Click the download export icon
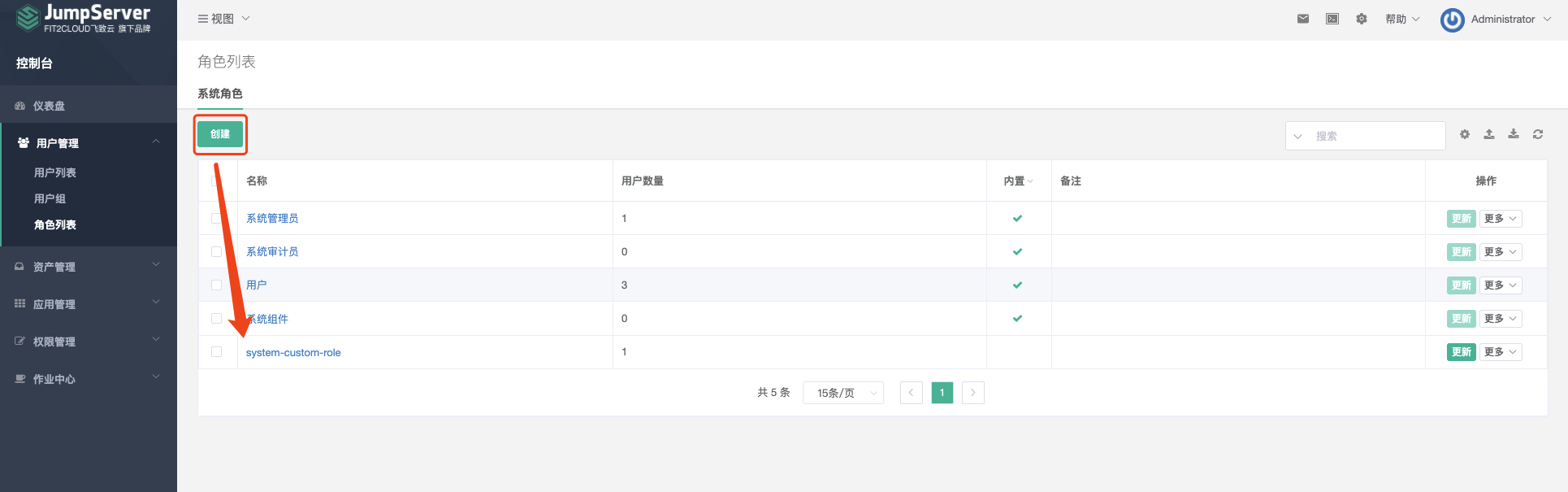1568x492 pixels. [x=1514, y=134]
